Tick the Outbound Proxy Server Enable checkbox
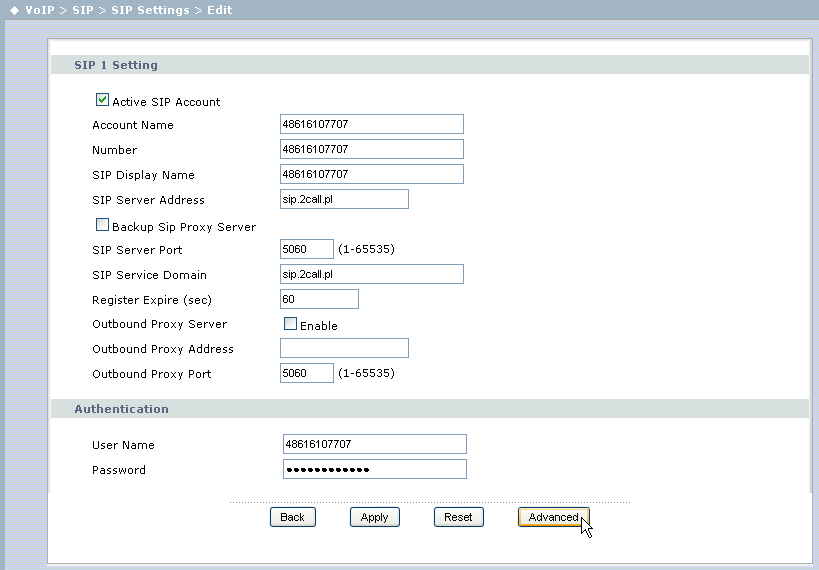This screenshot has height=570, width=819. coord(291,324)
